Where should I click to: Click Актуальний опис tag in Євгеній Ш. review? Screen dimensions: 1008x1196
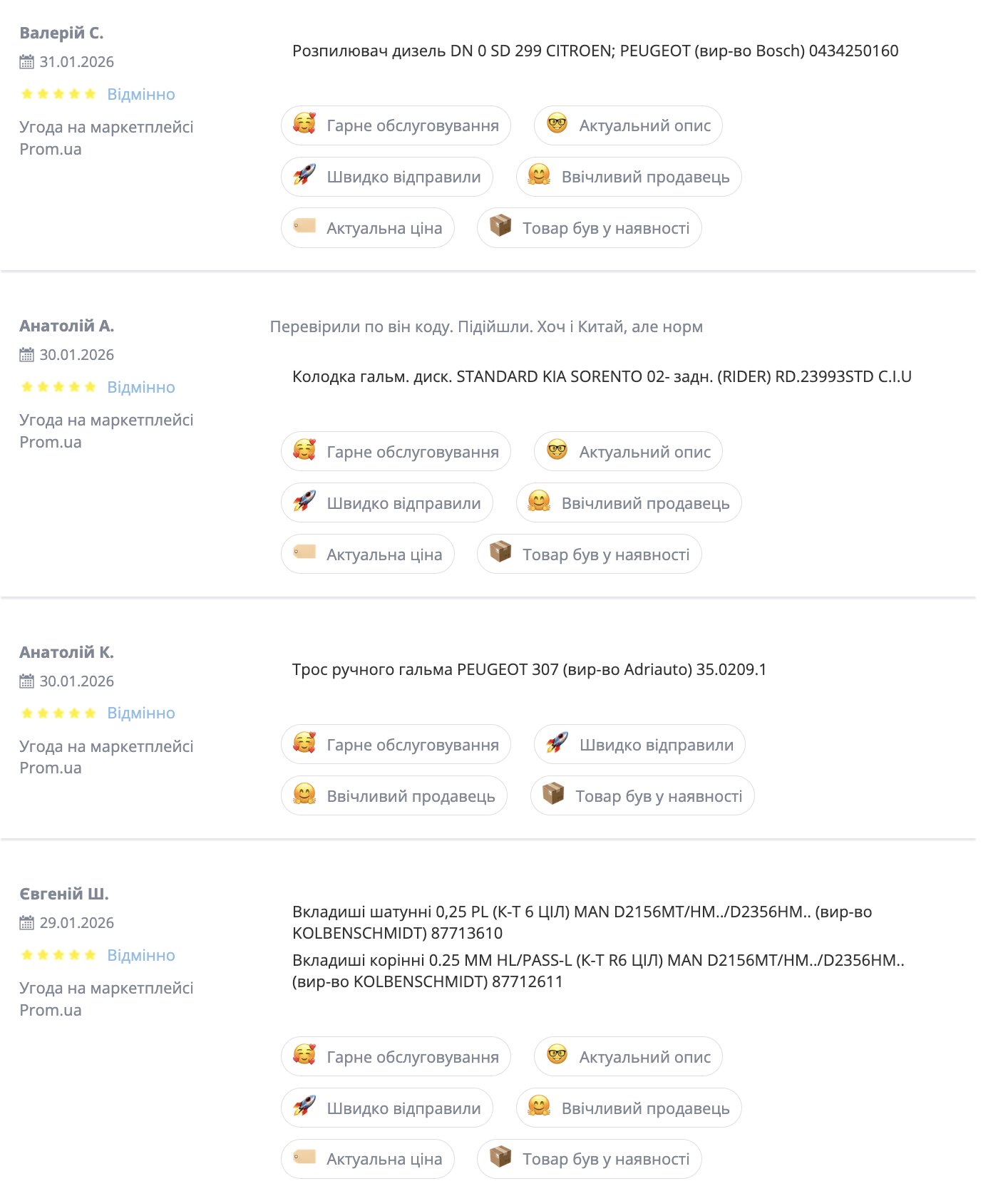tap(628, 1057)
